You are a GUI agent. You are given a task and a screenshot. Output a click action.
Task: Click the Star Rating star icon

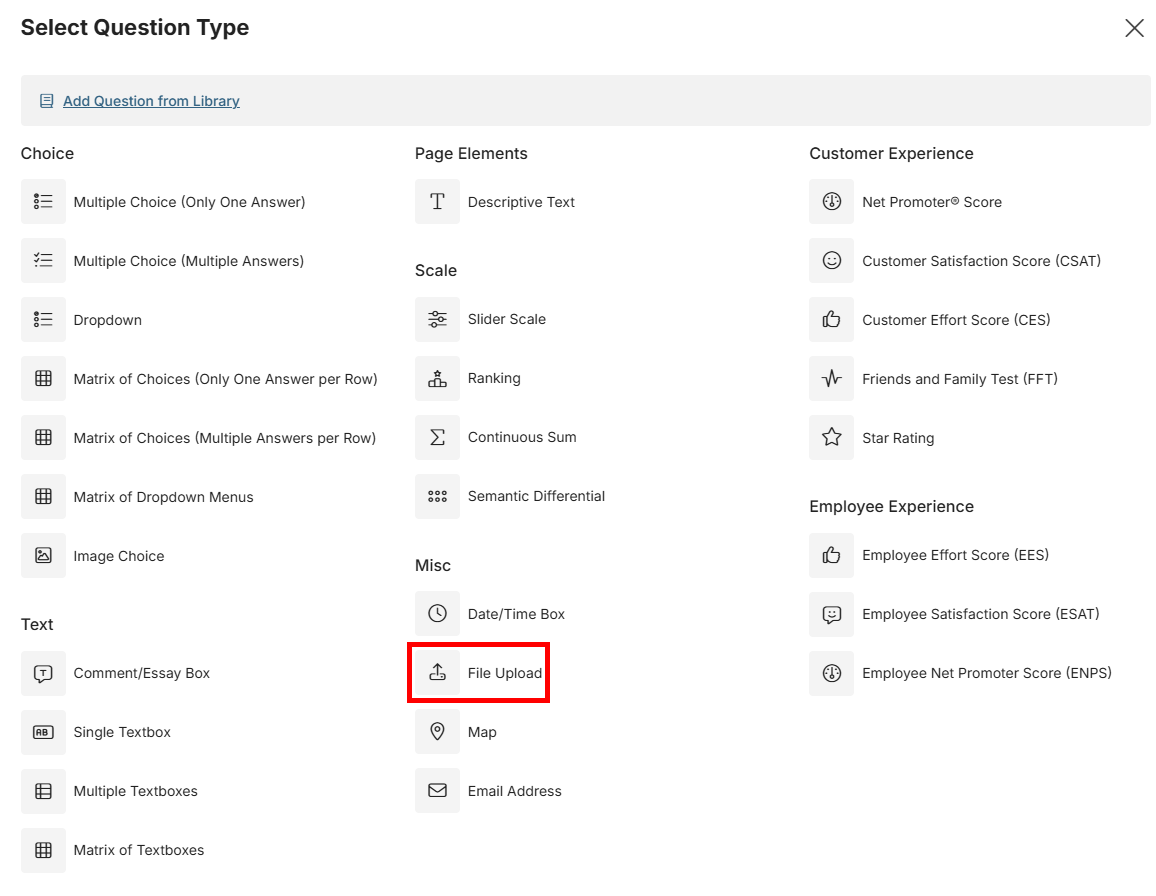coord(832,437)
